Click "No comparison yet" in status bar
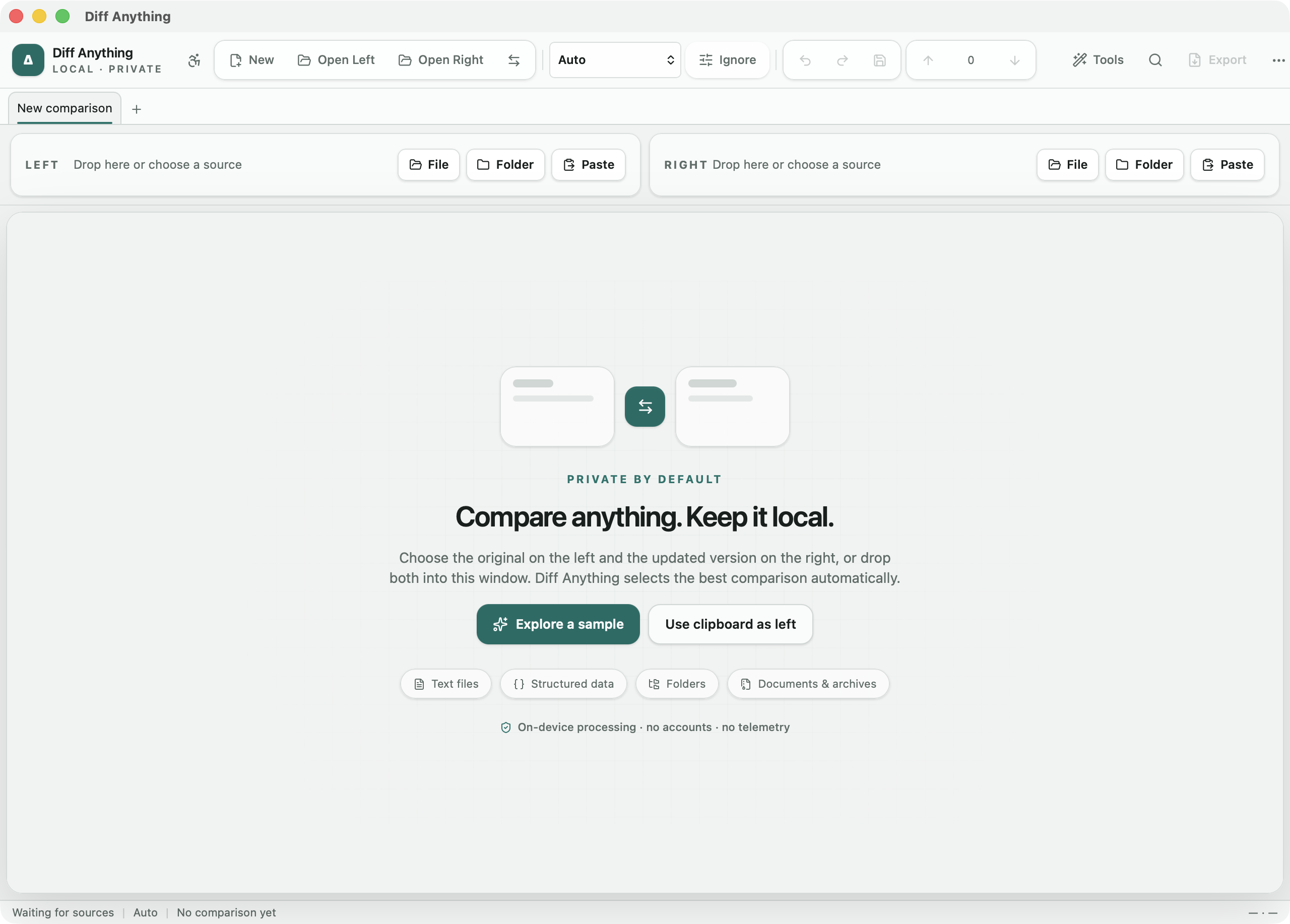Viewport: 1290px width, 924px height. click(226, 912)
